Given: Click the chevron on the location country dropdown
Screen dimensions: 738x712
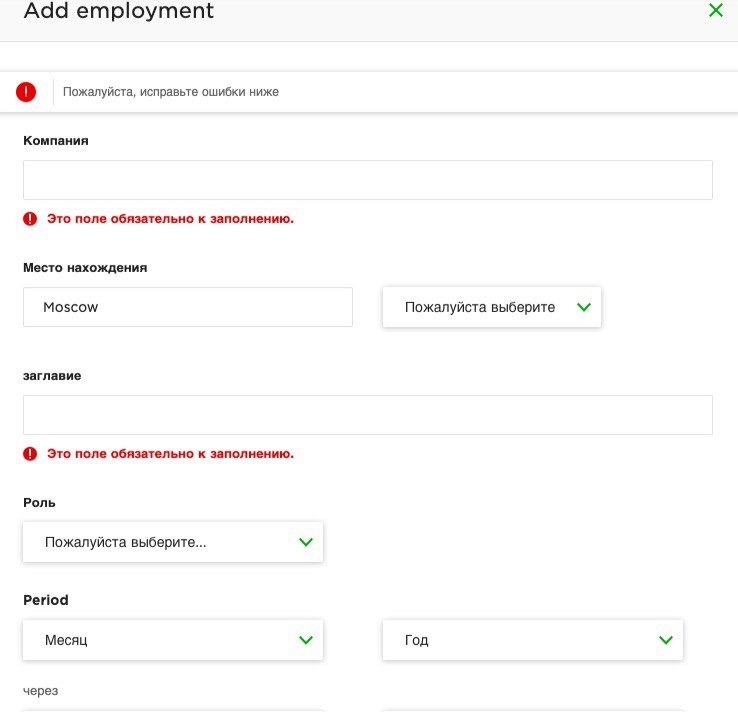Looking at the screenshot, I should point(584,307).
